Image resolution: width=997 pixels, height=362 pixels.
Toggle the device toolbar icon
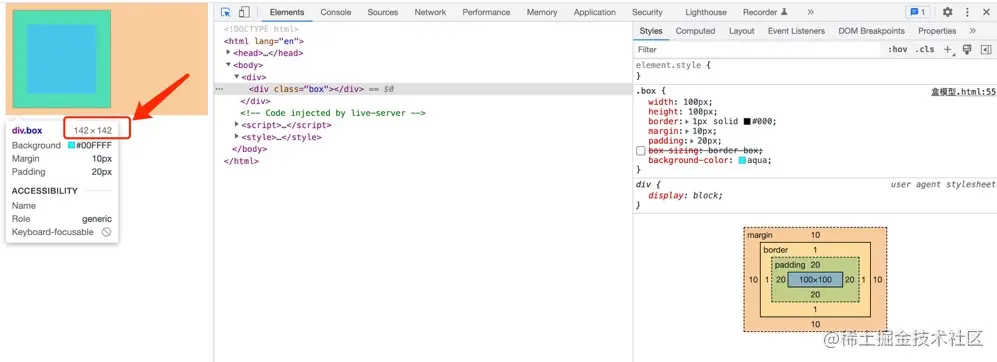pyautogui.click(x=244, y=12)
